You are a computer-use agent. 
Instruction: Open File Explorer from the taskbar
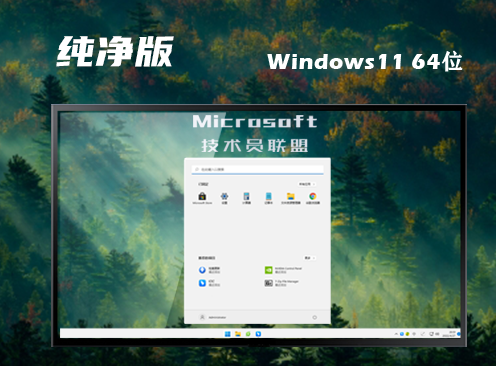(238, 334)
